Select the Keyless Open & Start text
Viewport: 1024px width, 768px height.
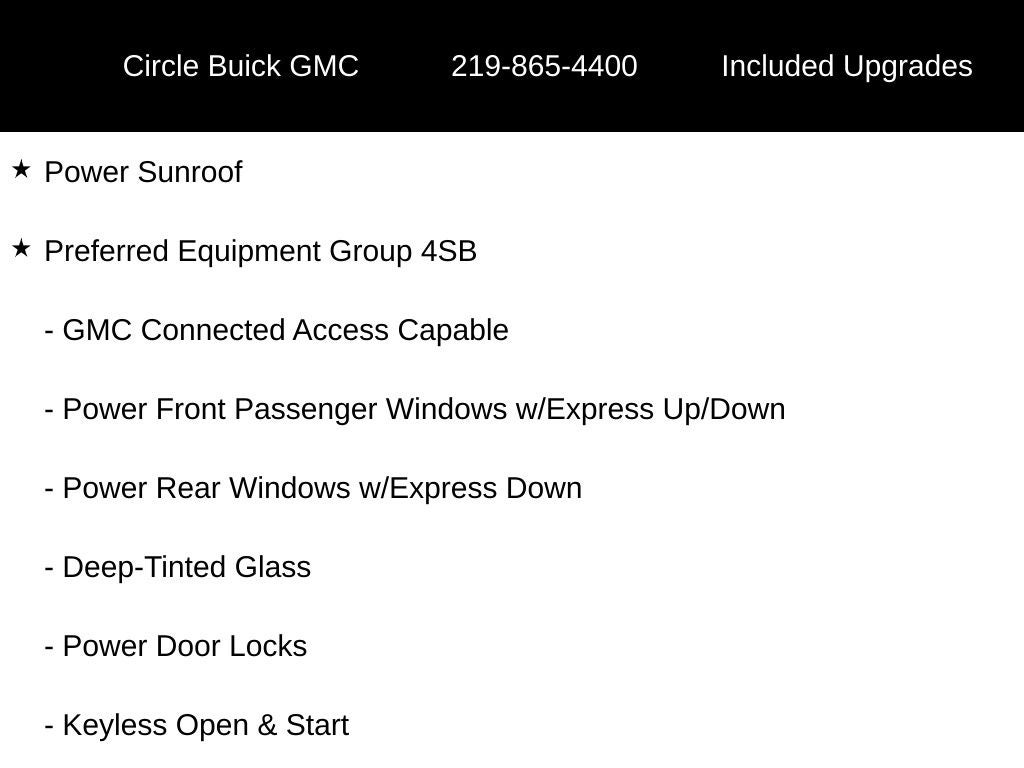(x=205, y=725)
